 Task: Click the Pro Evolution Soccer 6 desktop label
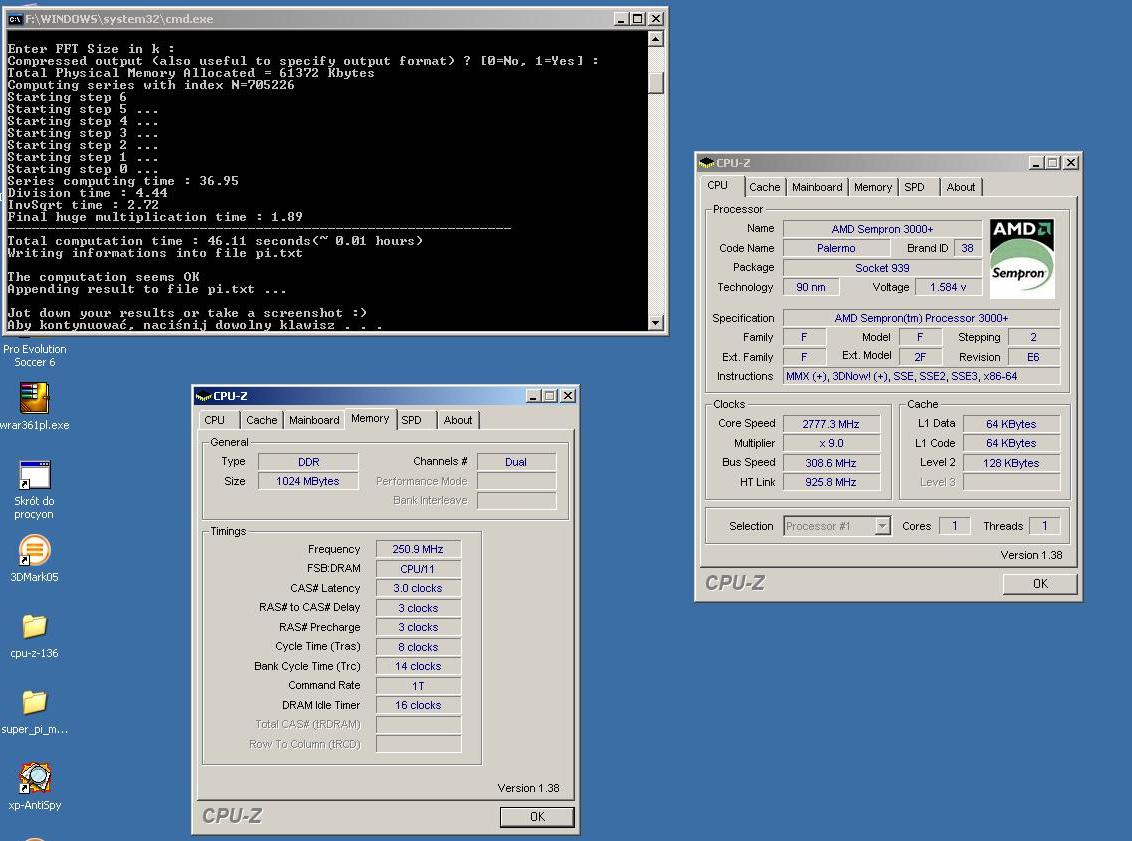[x=34, y=355]
